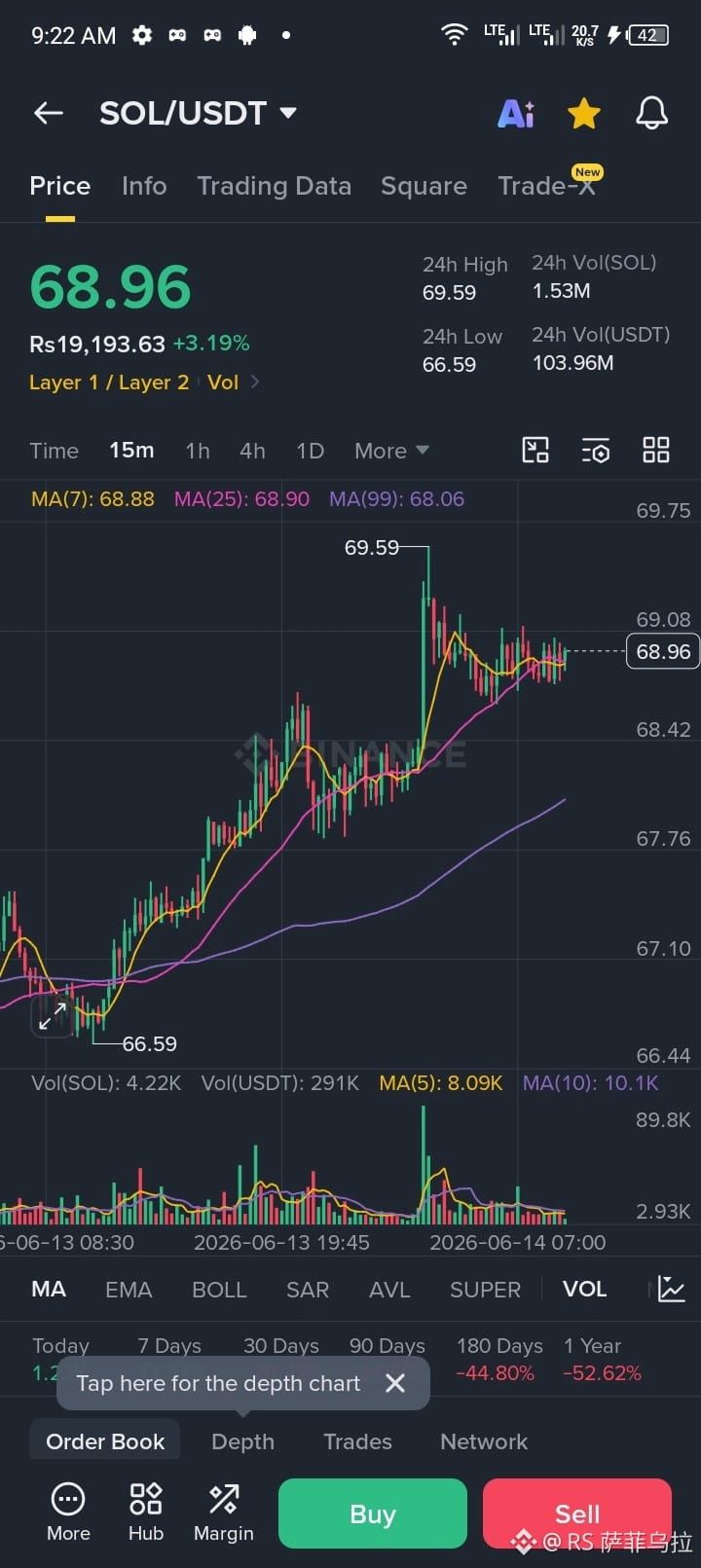Switch chart to 4h interval
The width and height of the screenshot is (701, 1568).
point(252,451)
